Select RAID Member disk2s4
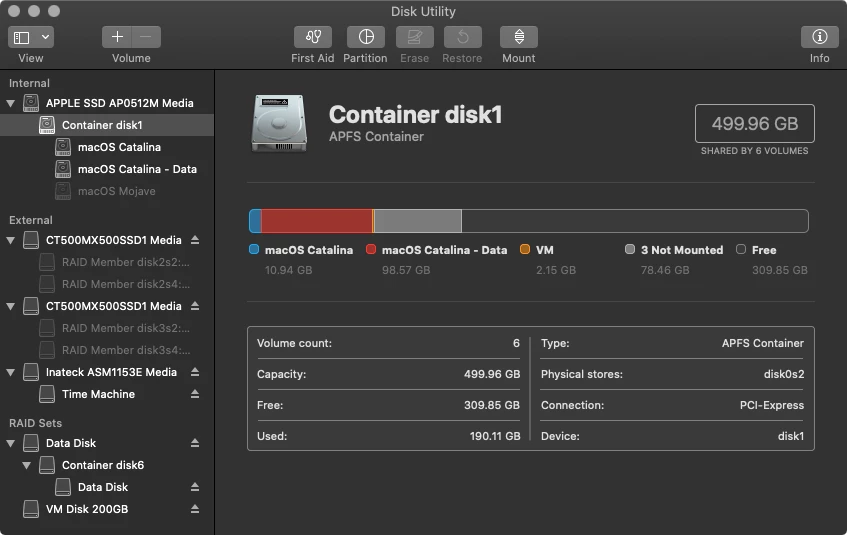 tap(107, 284)
